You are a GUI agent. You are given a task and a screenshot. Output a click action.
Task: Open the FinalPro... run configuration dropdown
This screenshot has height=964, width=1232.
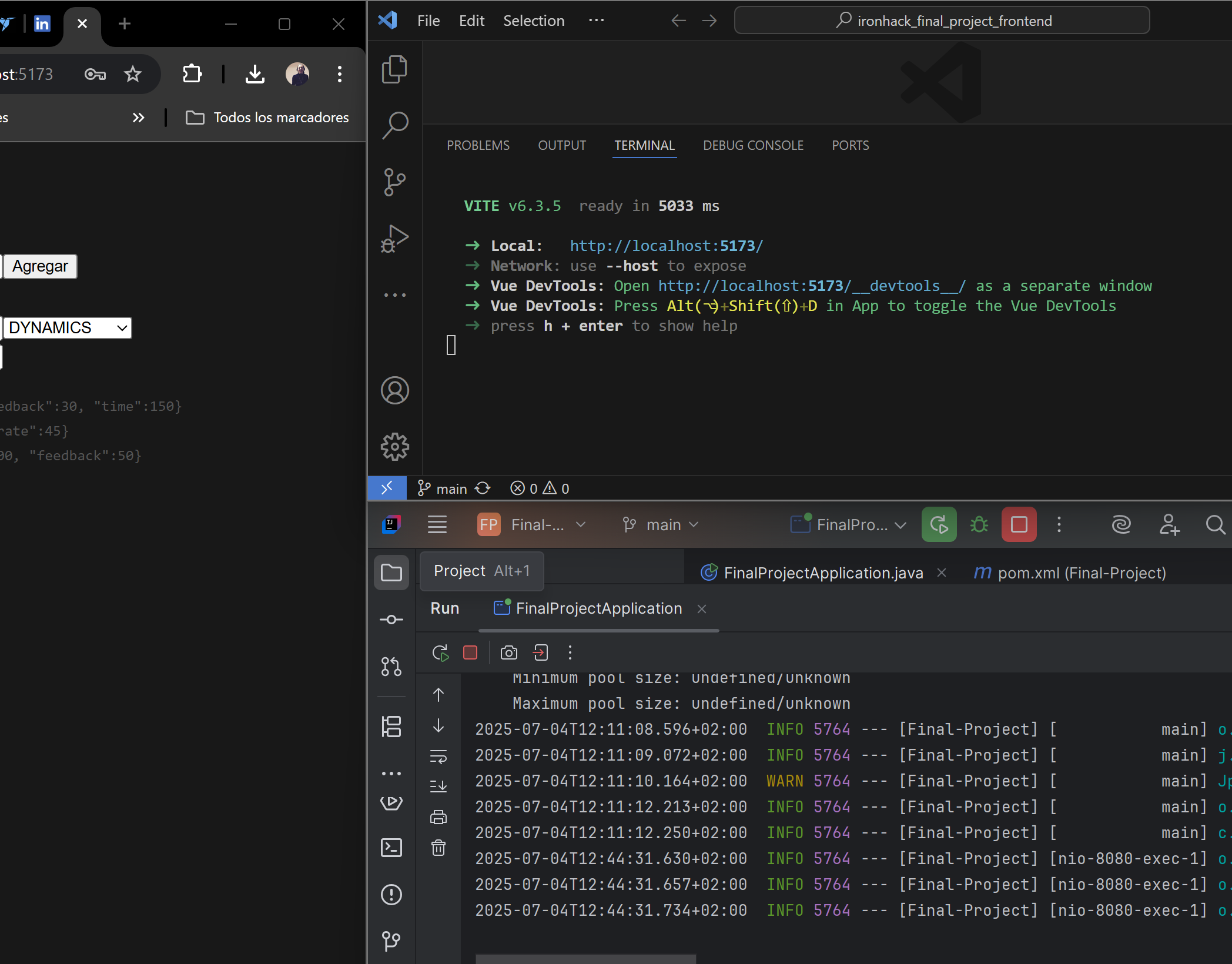tap(852, 524)
